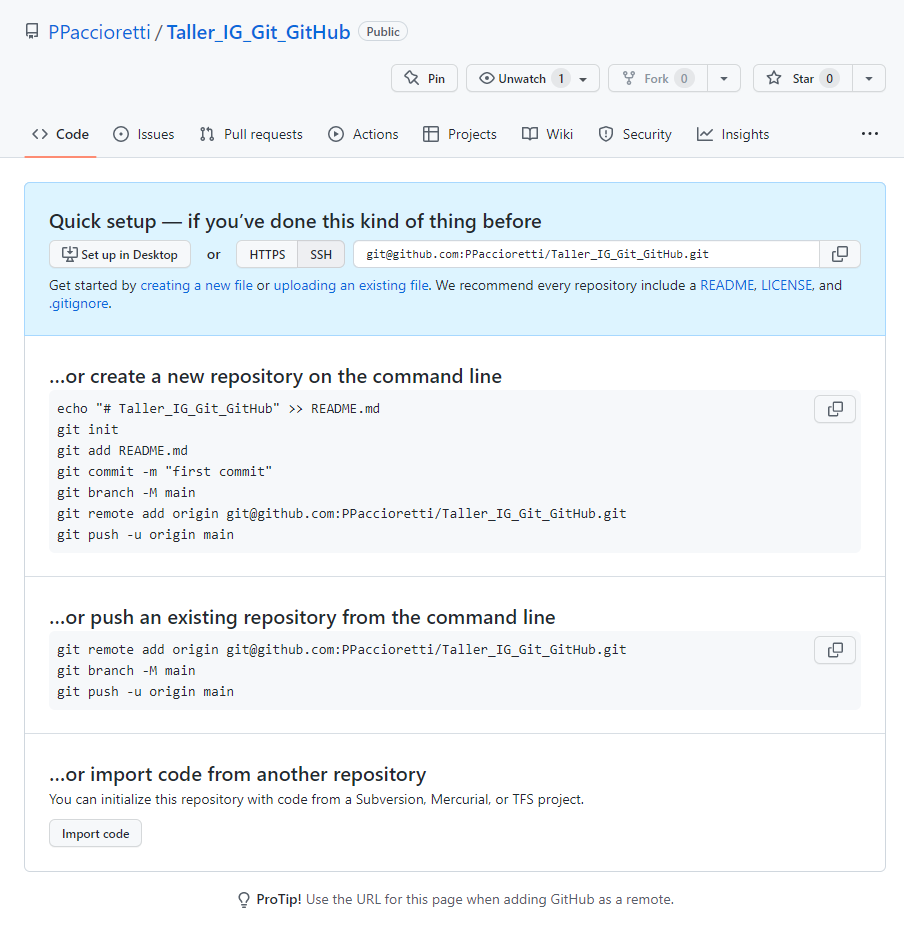Click the repository URL text field
This screenshot has height=931, width=904.
pyautogui.click(x=585, y=254)
